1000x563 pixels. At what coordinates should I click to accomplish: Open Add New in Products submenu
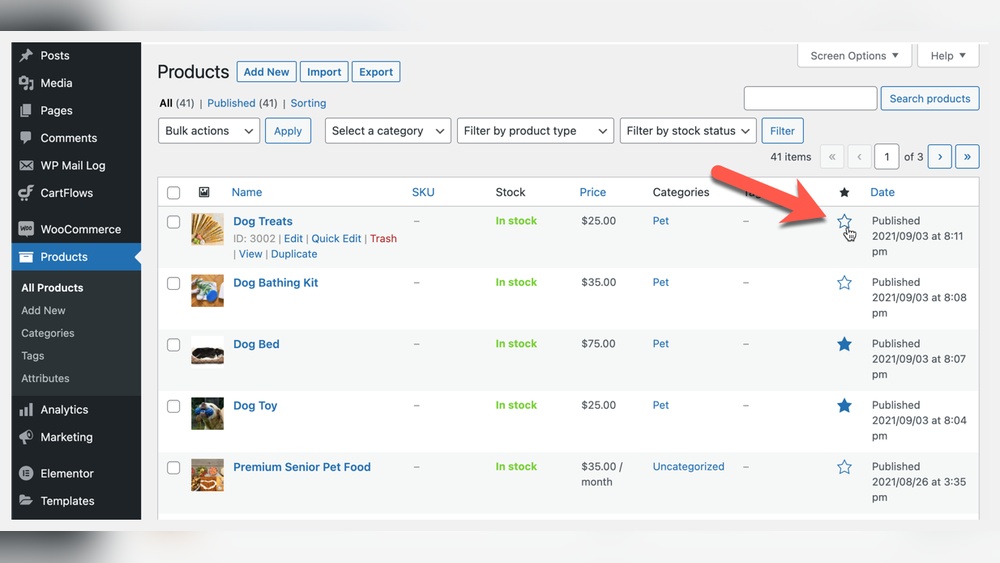pos(43,311)
